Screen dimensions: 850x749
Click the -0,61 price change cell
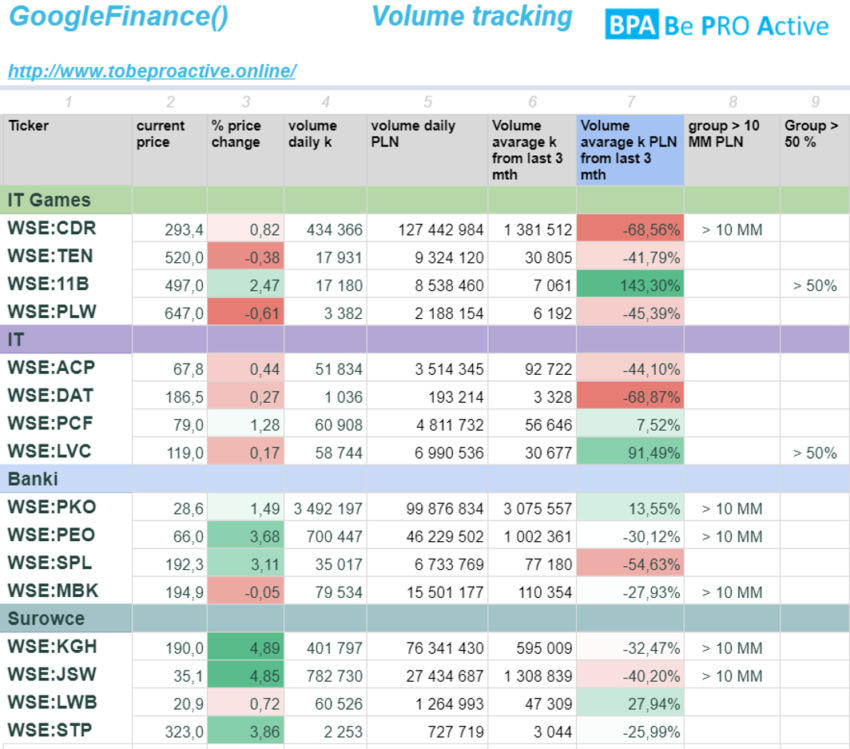[246, 312]
